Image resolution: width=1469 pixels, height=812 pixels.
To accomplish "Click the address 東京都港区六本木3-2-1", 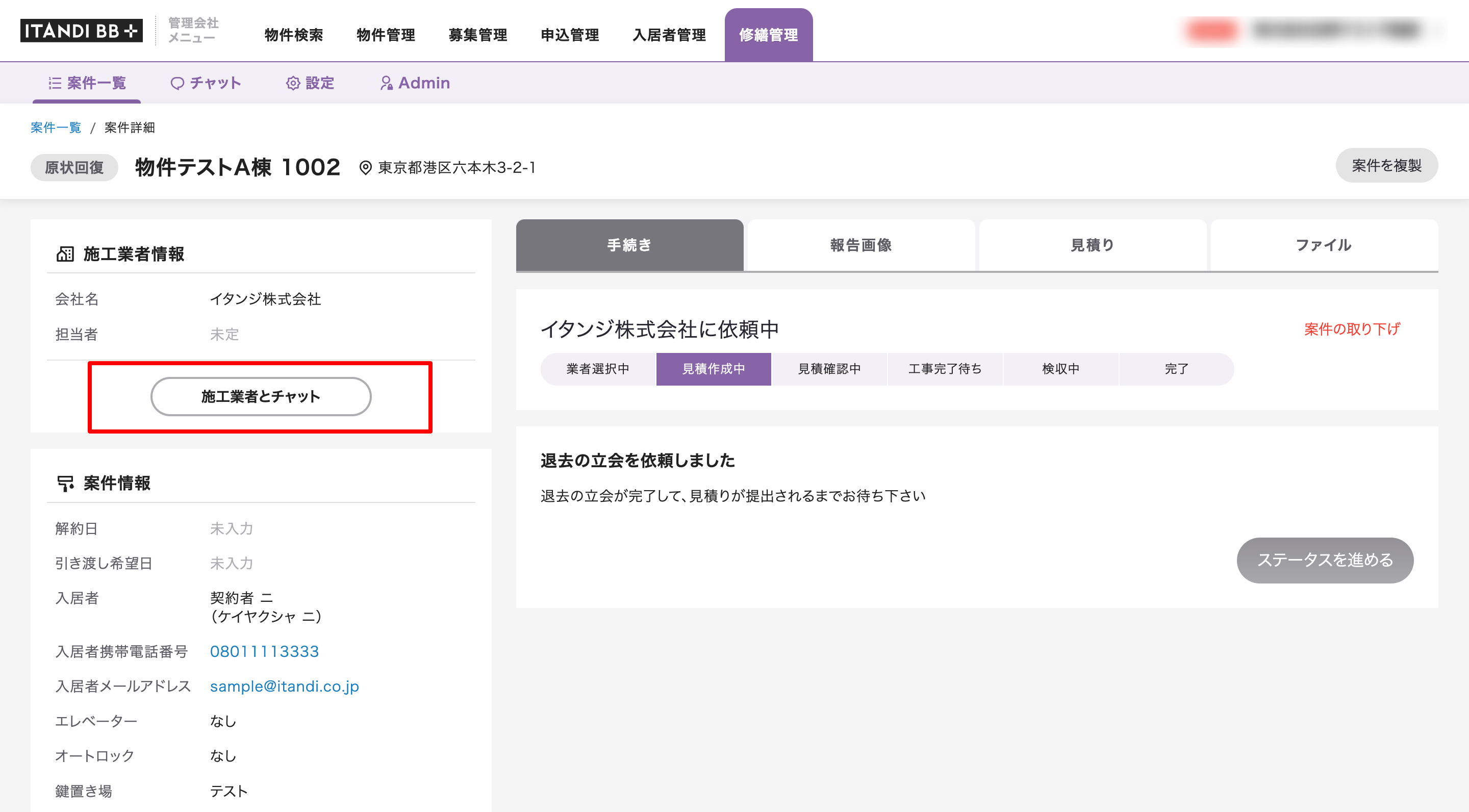I will coord(457,168).
